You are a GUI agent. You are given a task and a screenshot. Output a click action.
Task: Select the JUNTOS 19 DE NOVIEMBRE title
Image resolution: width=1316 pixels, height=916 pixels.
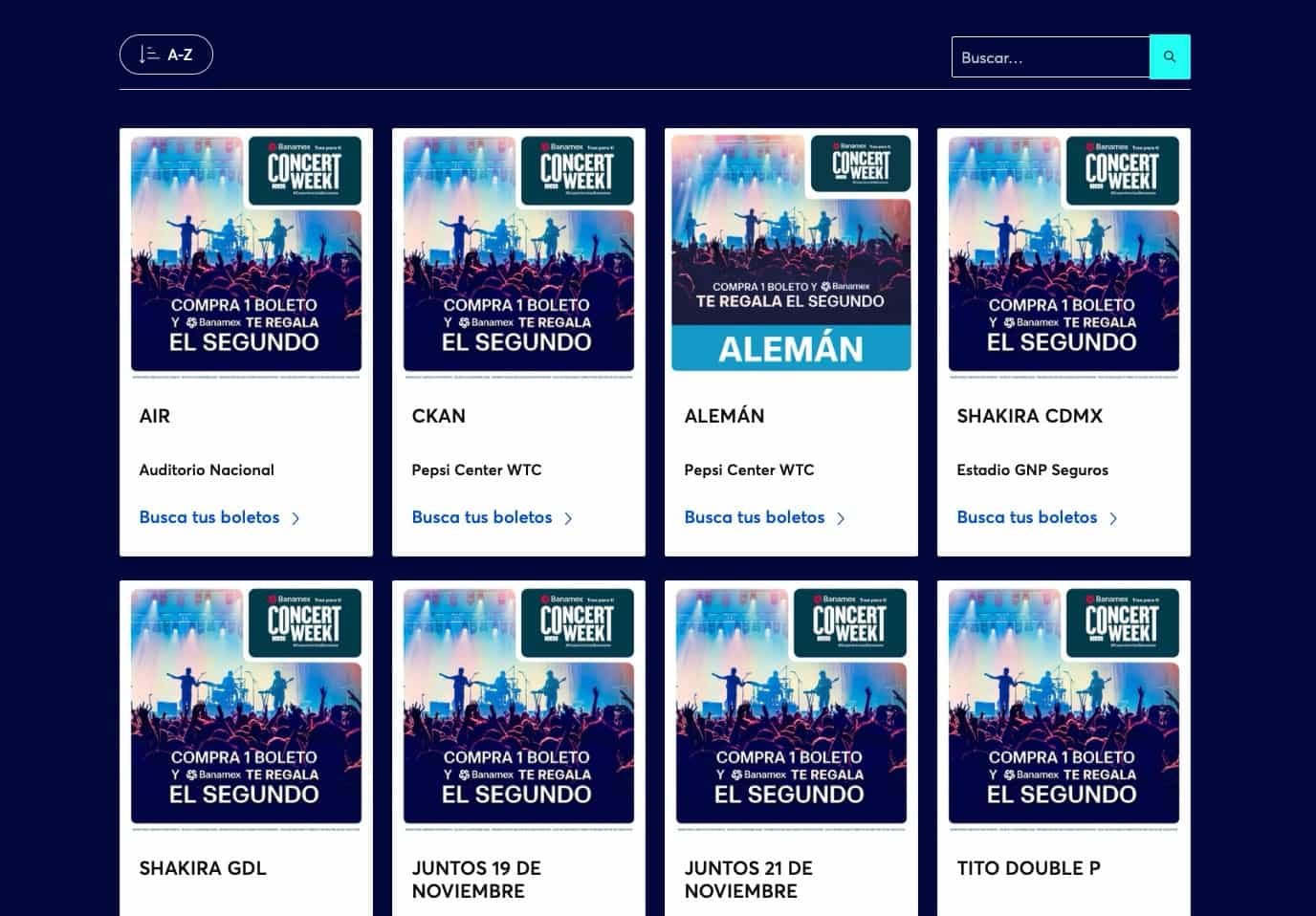(476, 880)
